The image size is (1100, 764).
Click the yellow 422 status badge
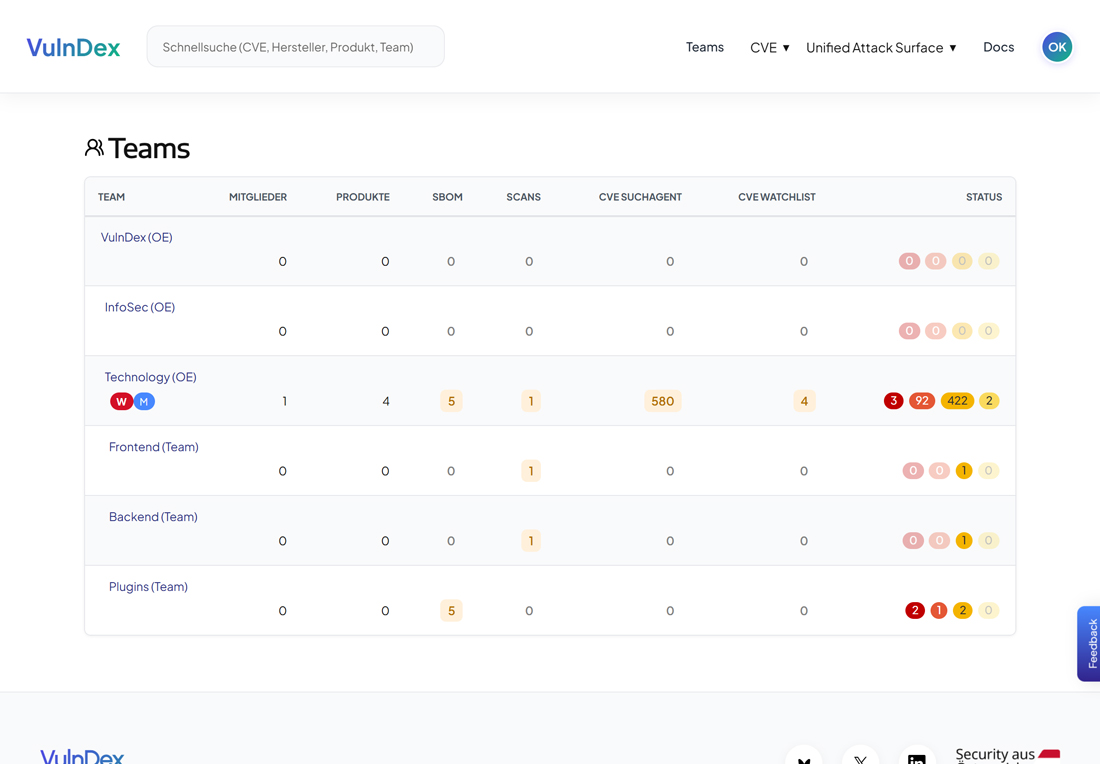[957, 401]
